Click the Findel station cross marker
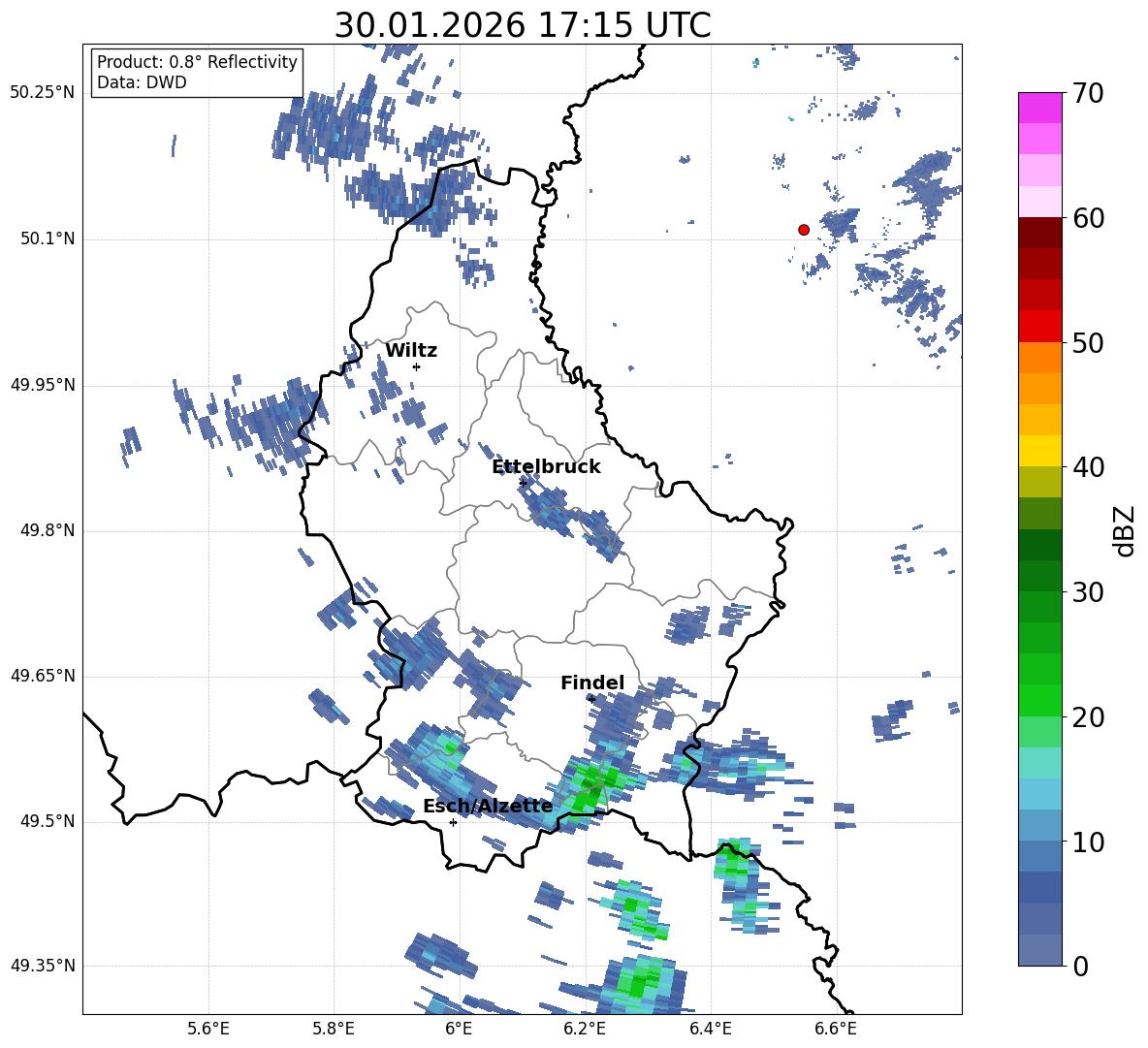 (x=591, y=699)
